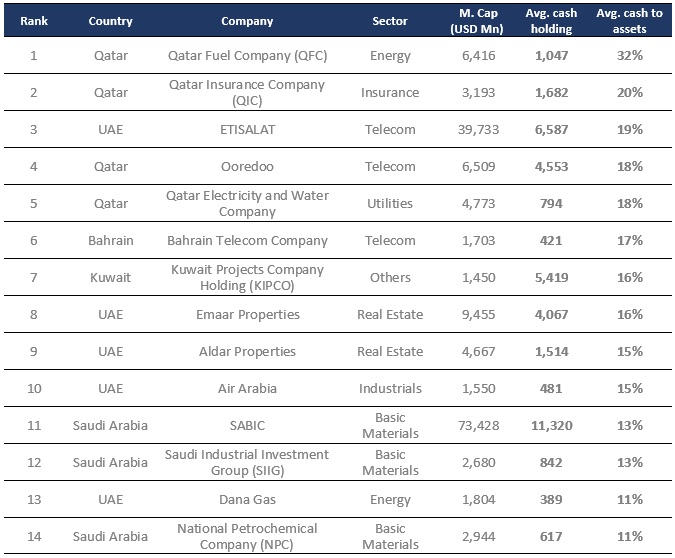
Task: Click the Dana Gas company cell
Action: tap(247, 499)
